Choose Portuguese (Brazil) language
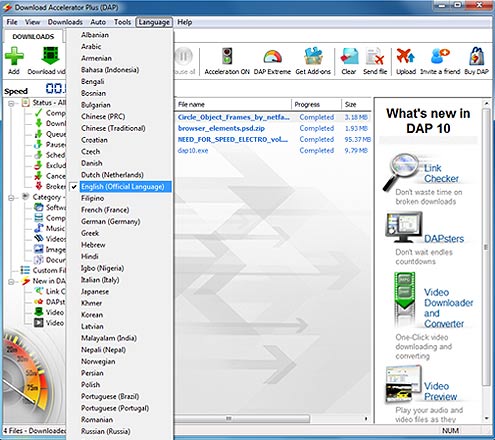495x440 pixels. tap(120, 396)
